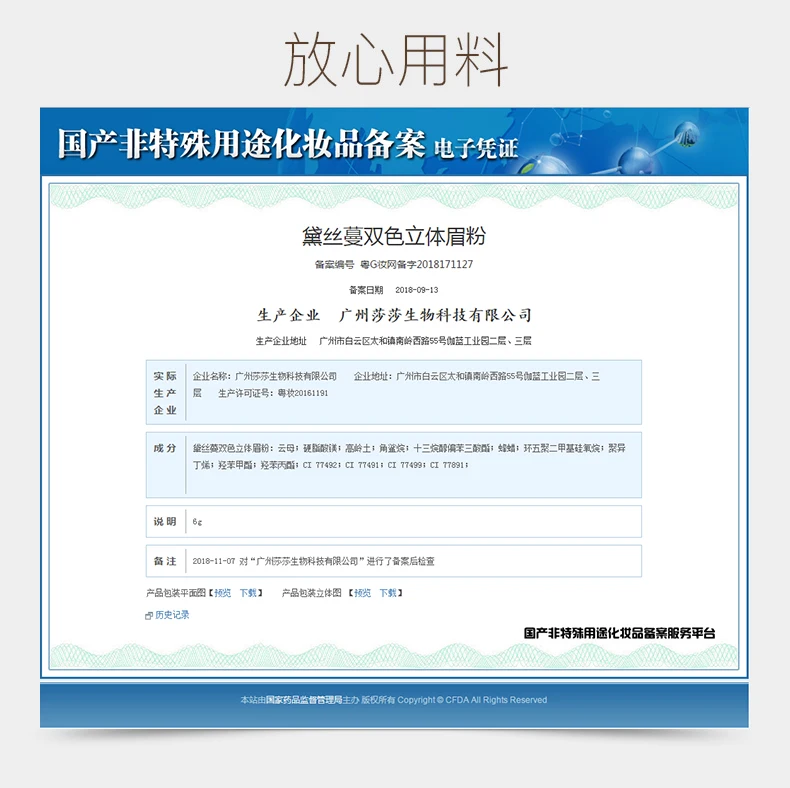The image size is (790, 788).
Task: Click the 产品包装立体图 label
Action: coord(311,593)
